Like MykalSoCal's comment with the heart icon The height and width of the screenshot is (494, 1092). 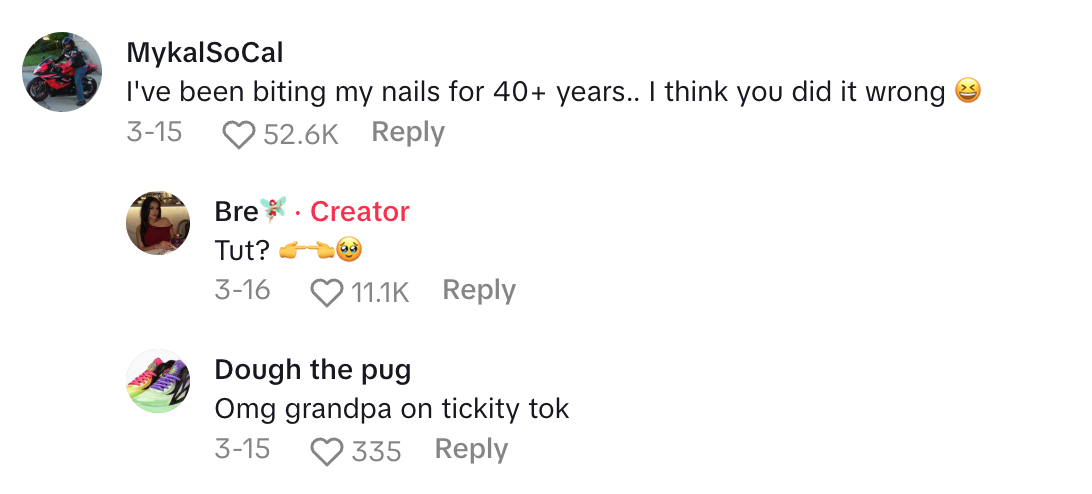point(238,133)
